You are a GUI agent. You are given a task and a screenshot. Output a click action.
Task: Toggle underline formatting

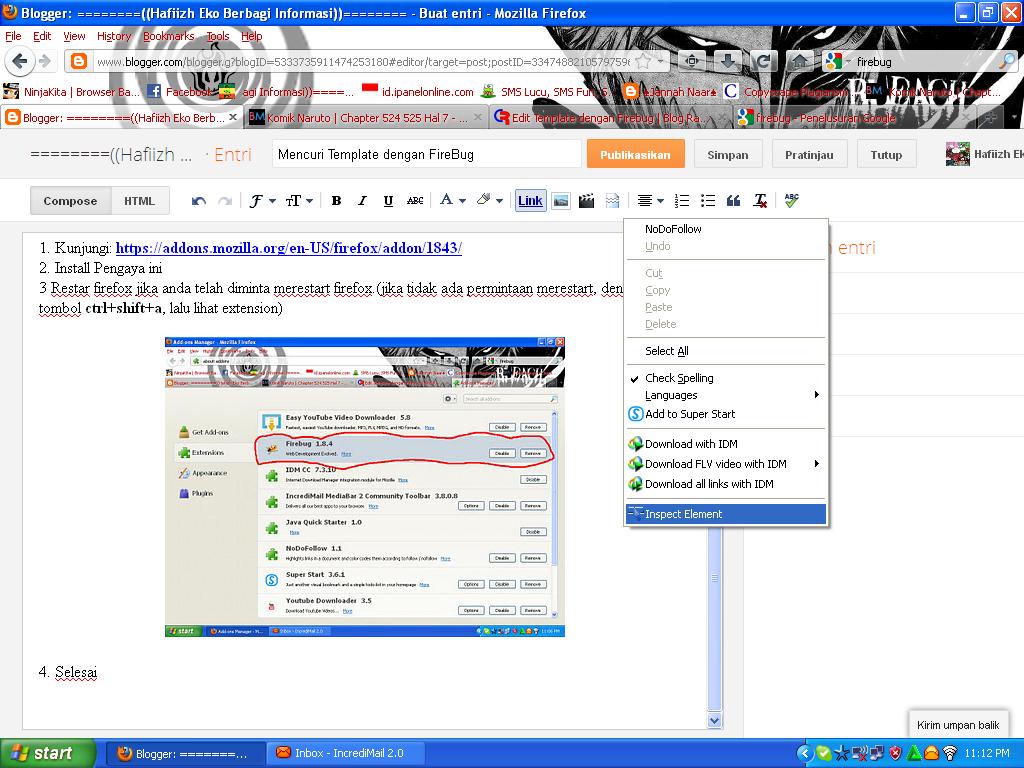(388, 201)
